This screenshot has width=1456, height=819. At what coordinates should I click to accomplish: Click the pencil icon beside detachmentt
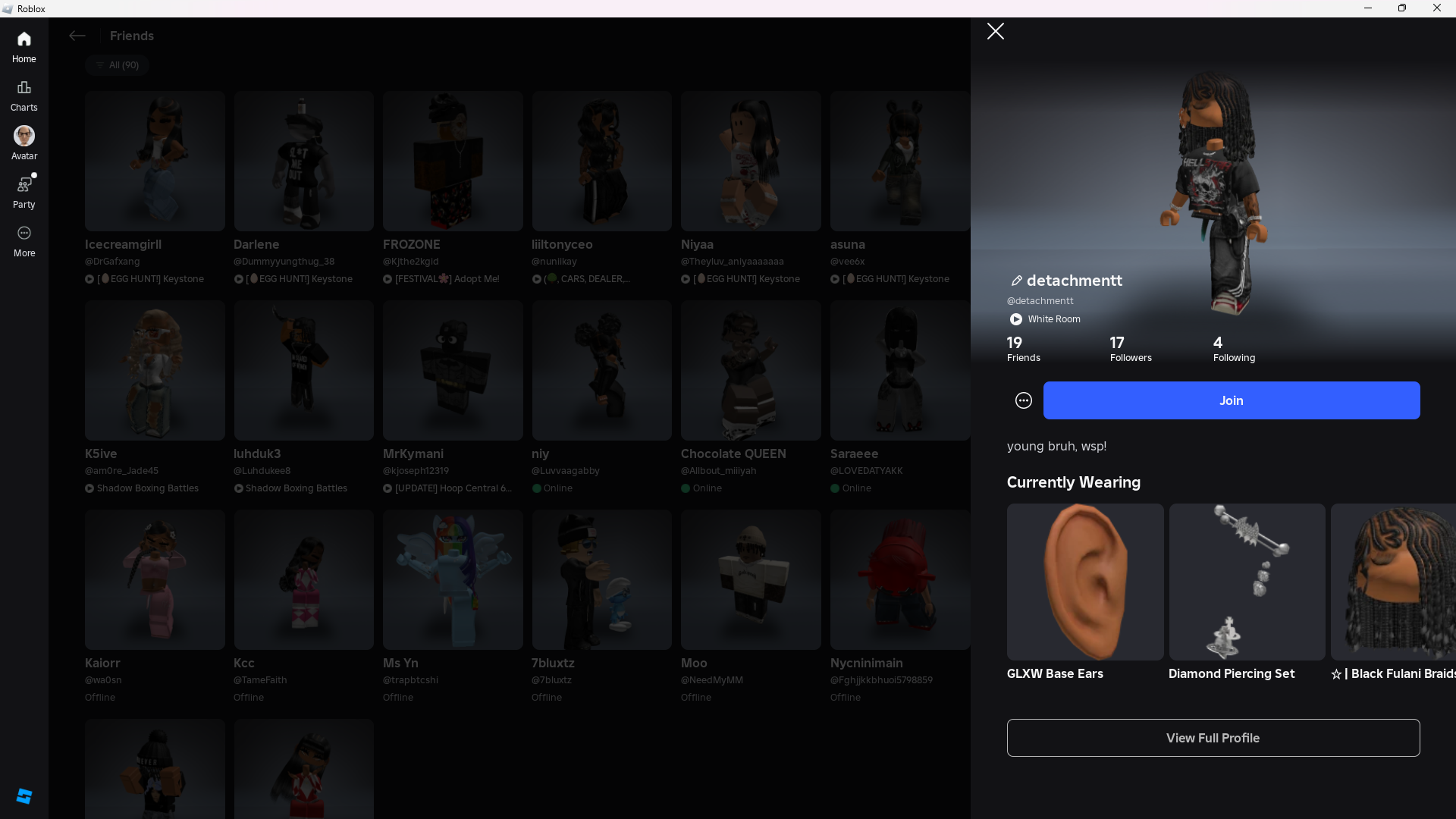[1016, 281]
